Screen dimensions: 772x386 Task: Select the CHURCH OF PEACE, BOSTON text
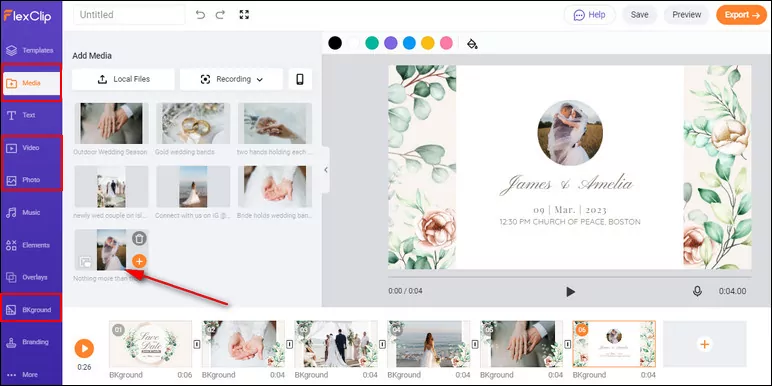tap(570, 222)
